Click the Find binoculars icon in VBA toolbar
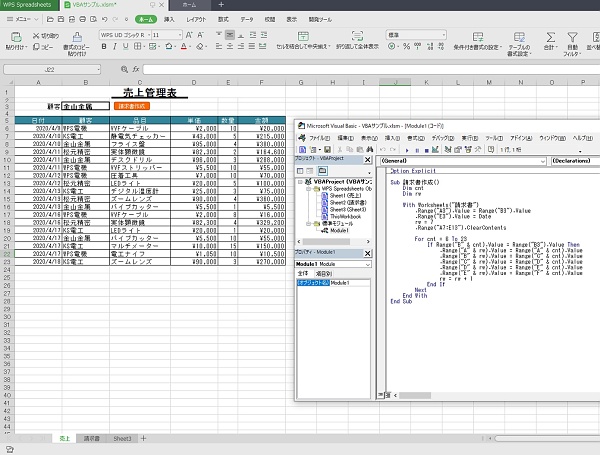 point(369,150)
